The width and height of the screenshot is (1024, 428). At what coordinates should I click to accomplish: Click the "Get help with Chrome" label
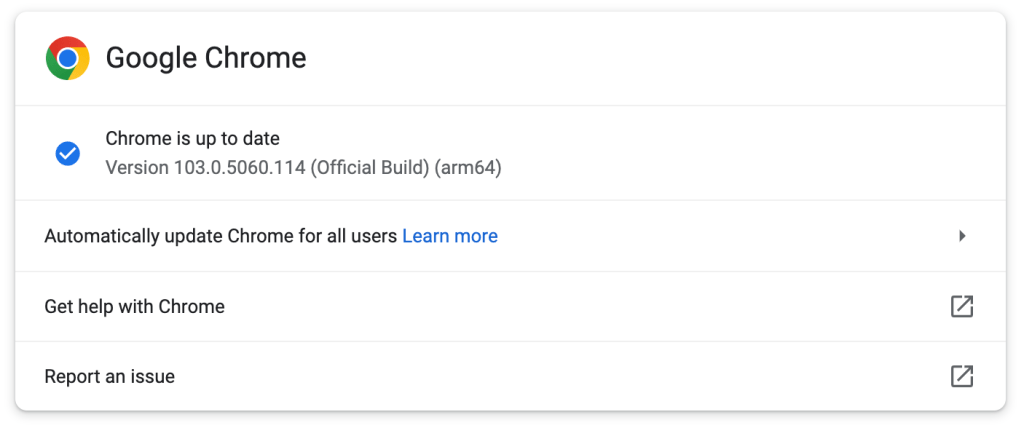(134, 306)
